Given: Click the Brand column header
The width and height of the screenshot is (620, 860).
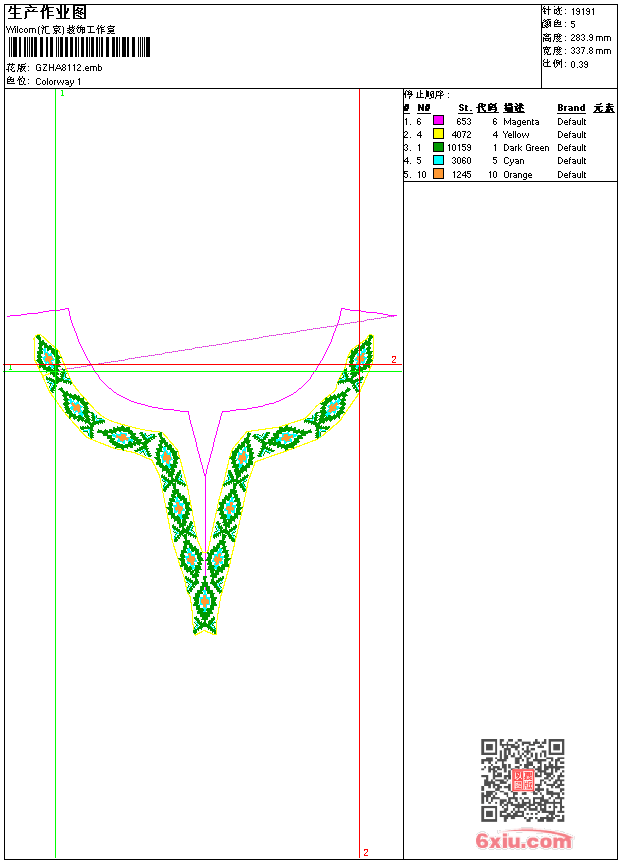Looking at the screenshot, I should pos(571,108).
